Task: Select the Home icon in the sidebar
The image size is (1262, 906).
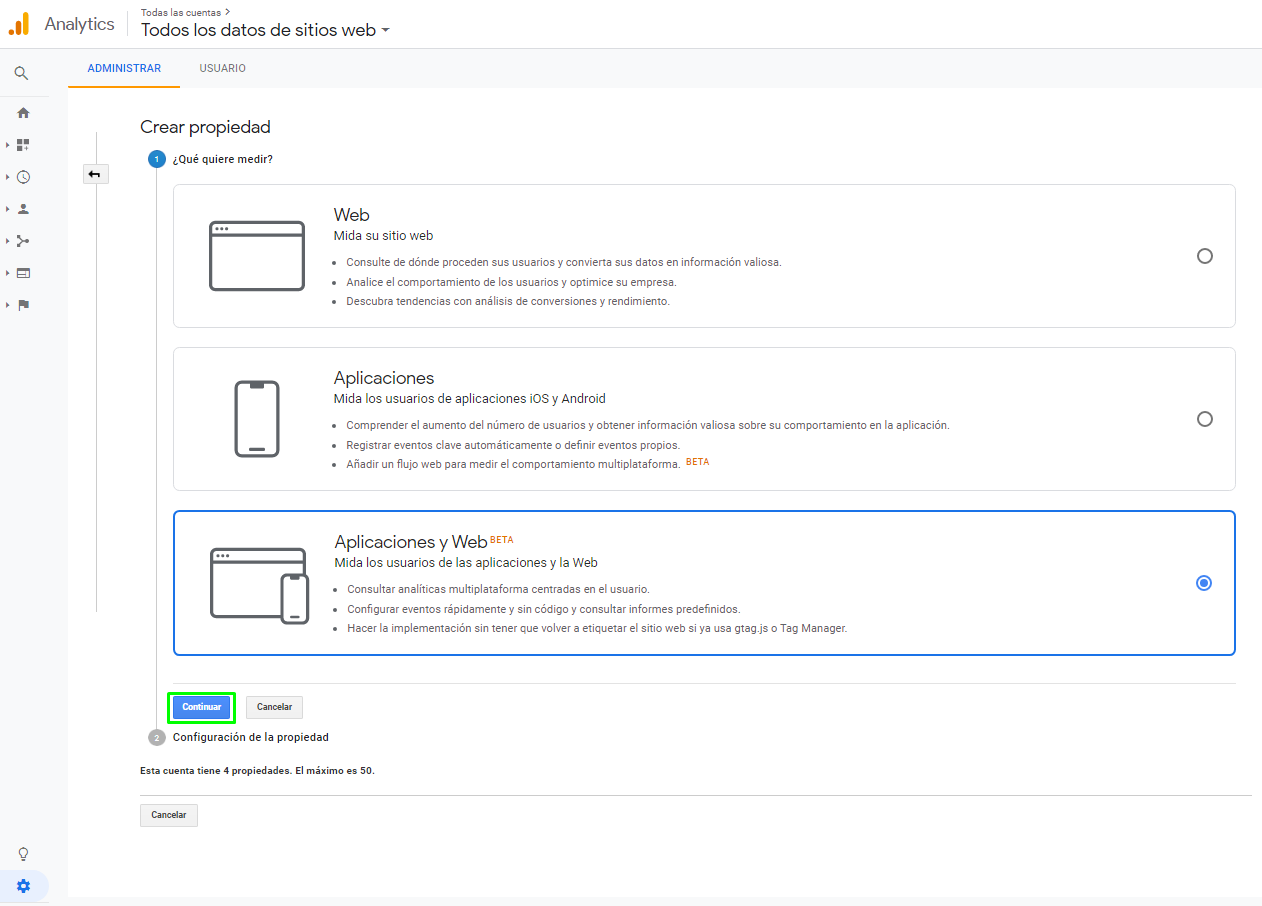Action: 22,113
